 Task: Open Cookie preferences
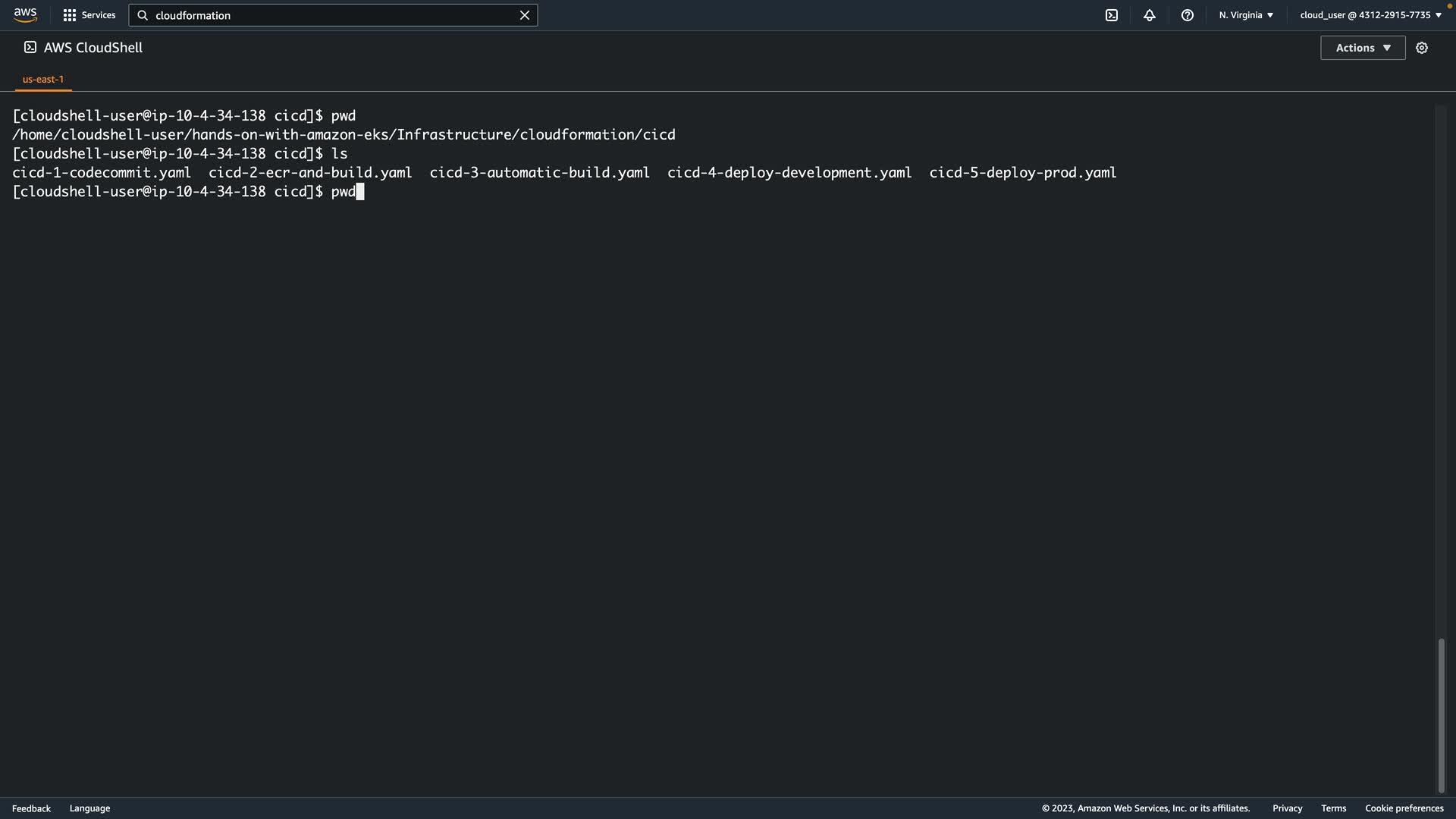[x=1404, y=808]
